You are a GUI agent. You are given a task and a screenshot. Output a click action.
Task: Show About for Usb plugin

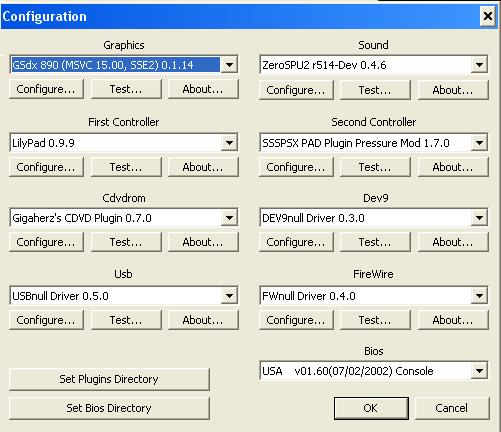click(x=203, y=320)
